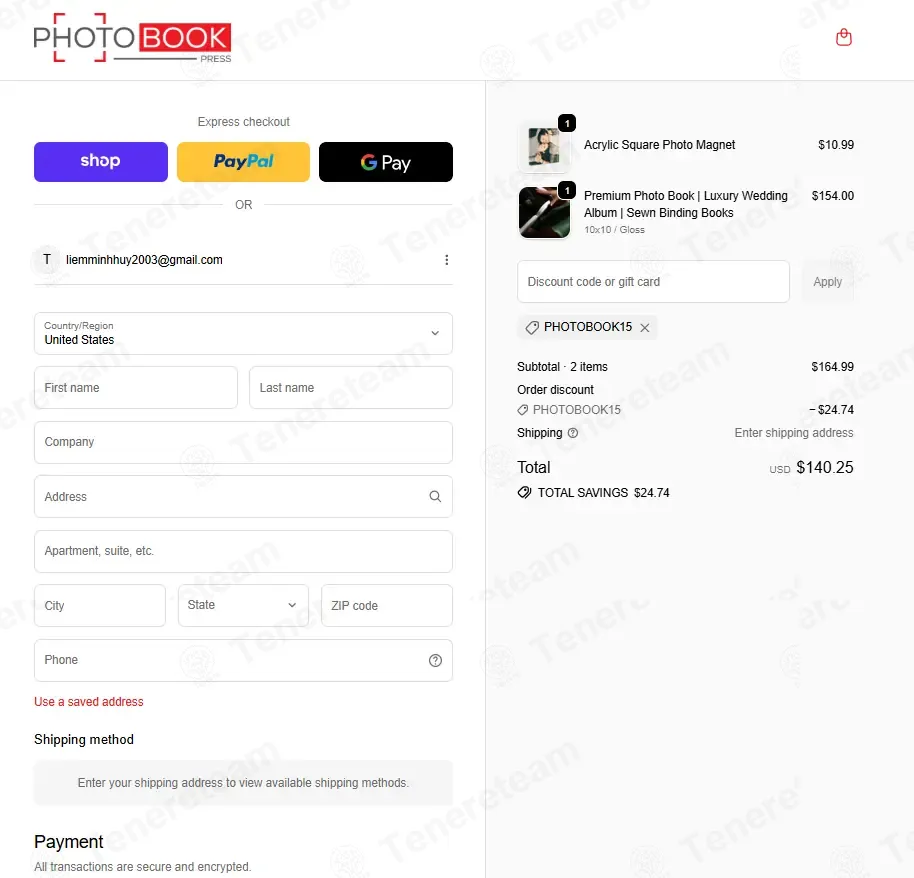
Task: Click the $10.99 price
Action: (836, 145)
